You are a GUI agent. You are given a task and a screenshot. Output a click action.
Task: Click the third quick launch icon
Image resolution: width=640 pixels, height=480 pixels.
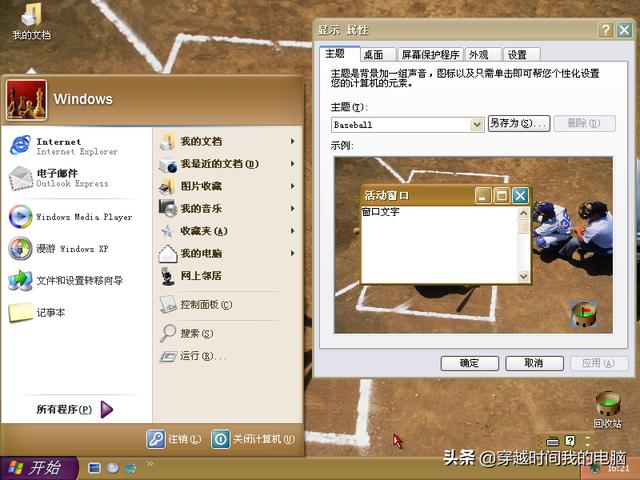(x=131, y=468)
